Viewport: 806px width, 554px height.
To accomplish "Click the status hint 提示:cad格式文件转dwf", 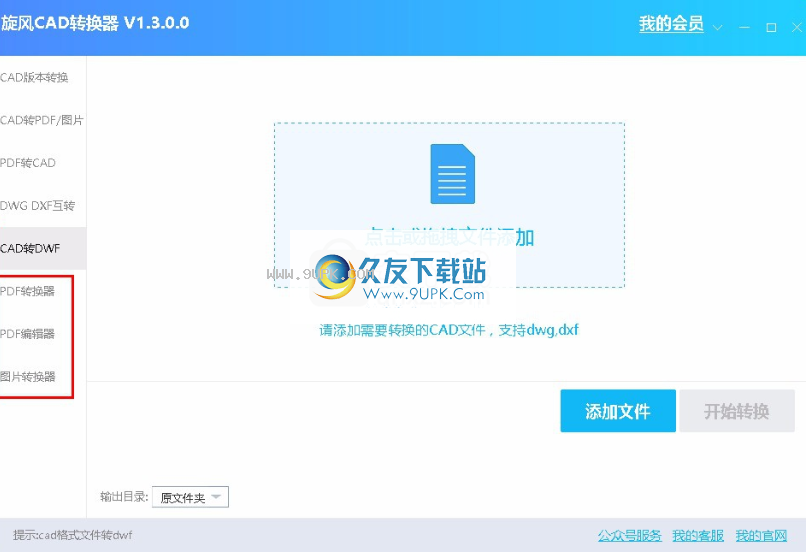I will click(72, 535).
